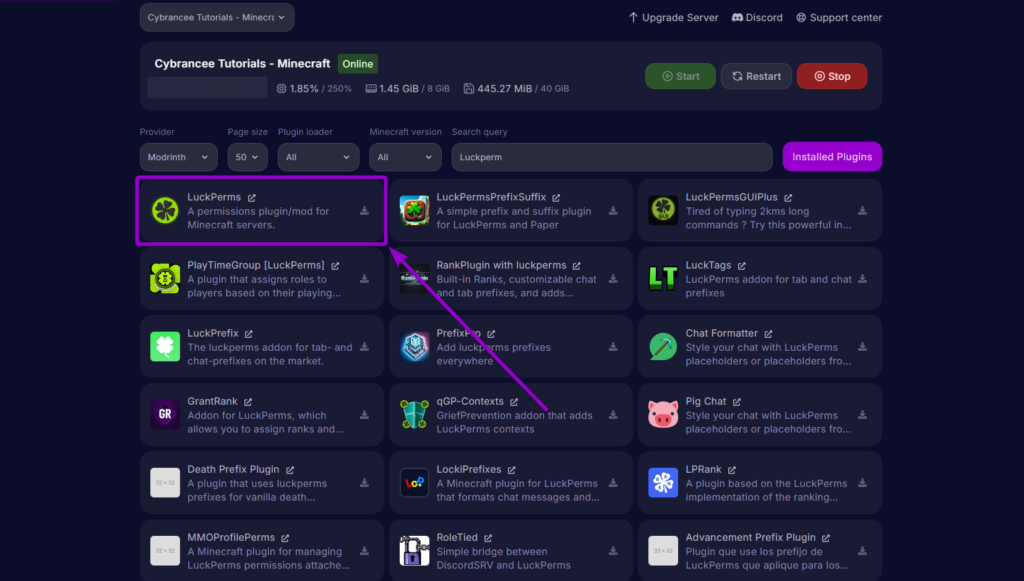Open the Plugin loader dropdown

[318, 157]
